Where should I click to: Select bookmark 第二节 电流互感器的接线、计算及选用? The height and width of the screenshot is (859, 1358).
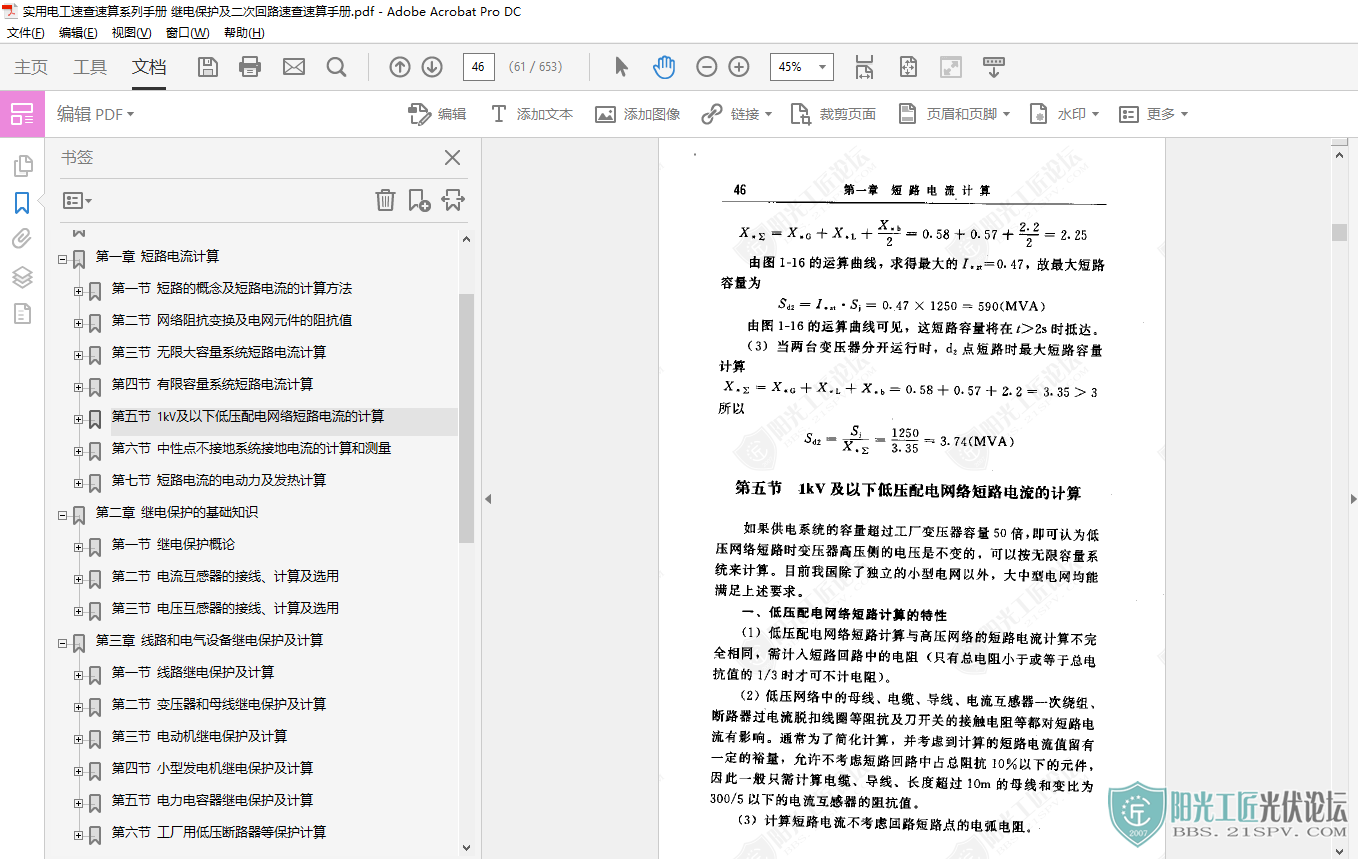tap(225, 576)
